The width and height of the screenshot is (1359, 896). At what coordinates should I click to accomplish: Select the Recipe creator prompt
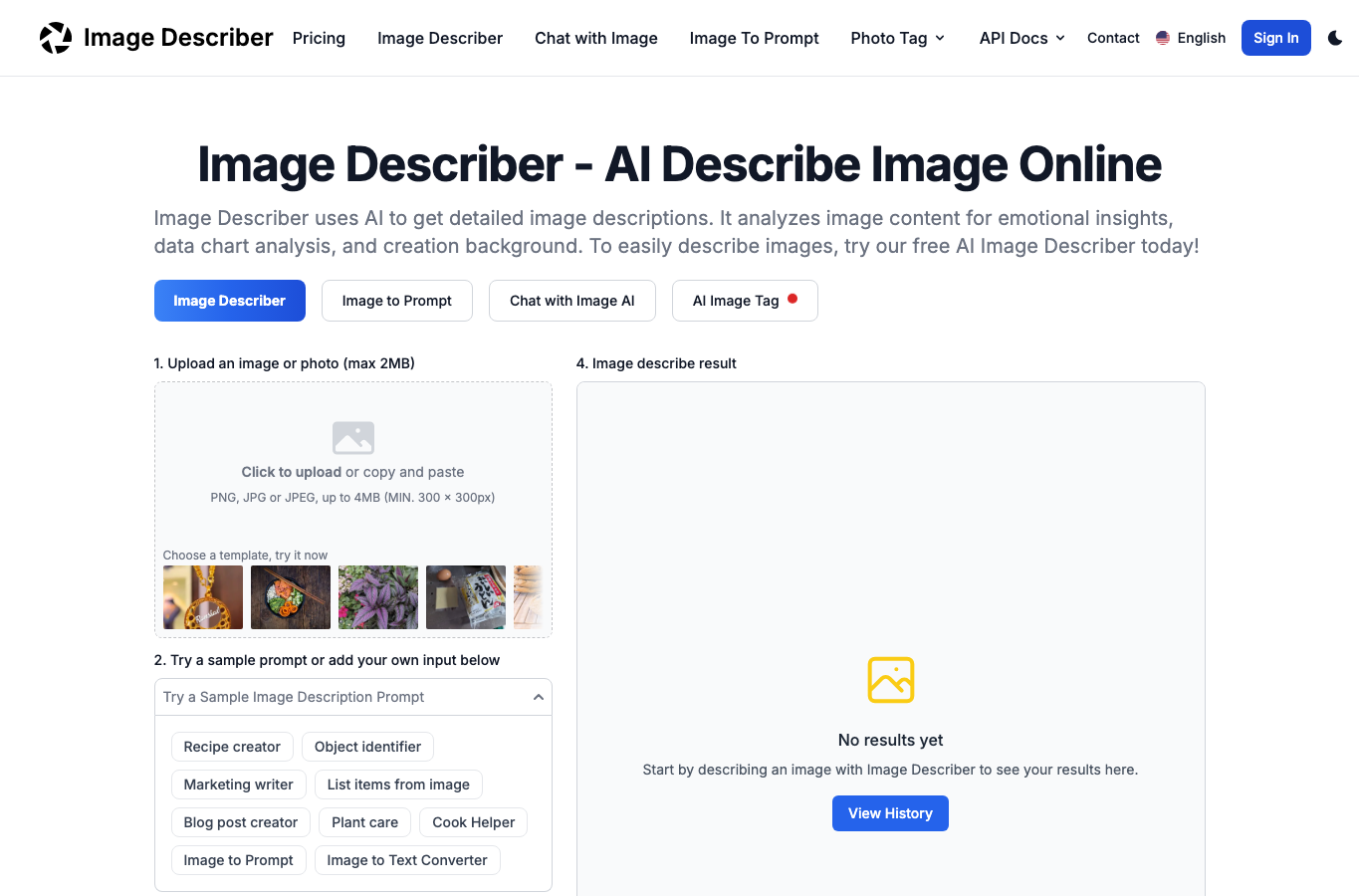pyautogui.click(x=232, y=747)
